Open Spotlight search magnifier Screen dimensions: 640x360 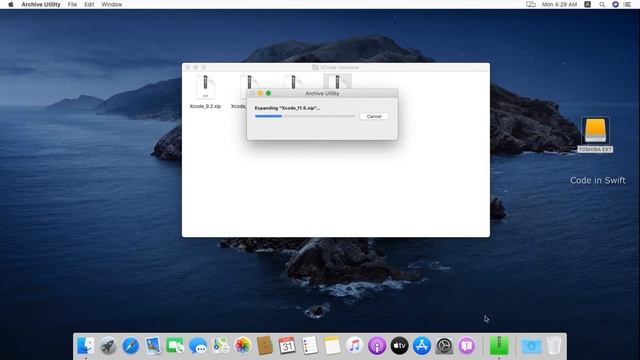[x=602, y=4]
